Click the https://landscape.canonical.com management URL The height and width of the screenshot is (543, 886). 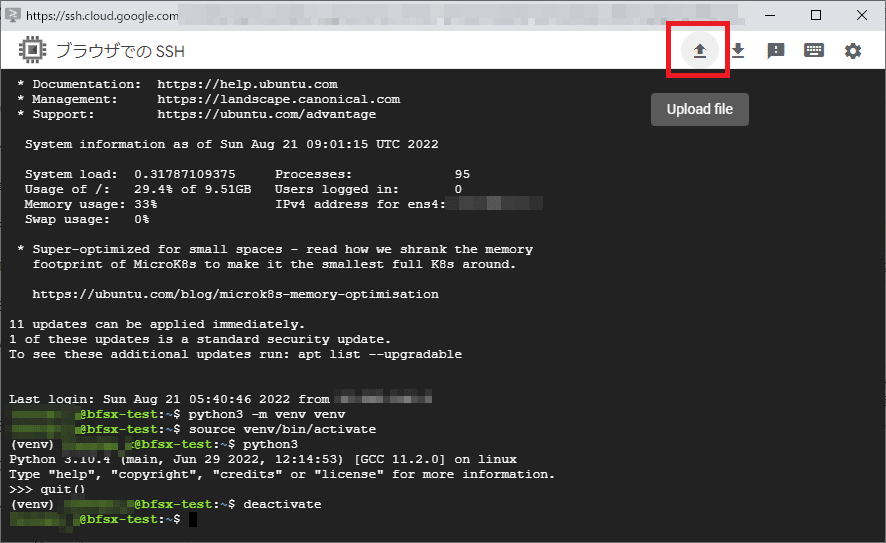[x=279, y=99]
